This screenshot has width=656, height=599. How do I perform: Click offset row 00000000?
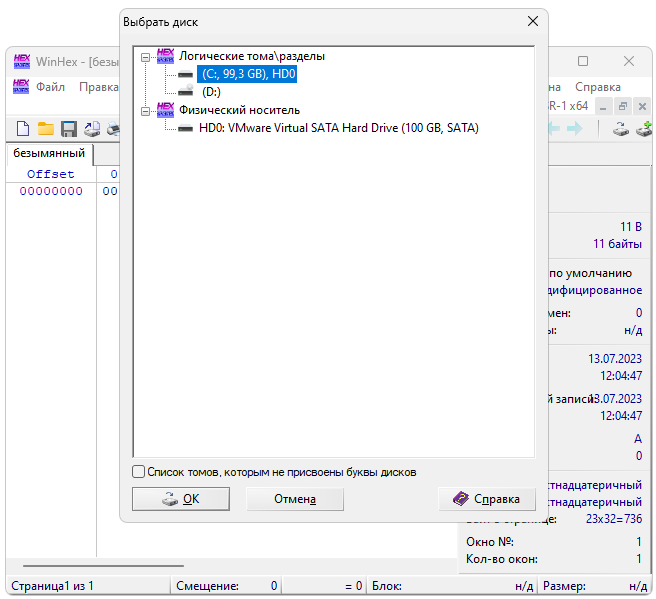[x=51, y=191]
